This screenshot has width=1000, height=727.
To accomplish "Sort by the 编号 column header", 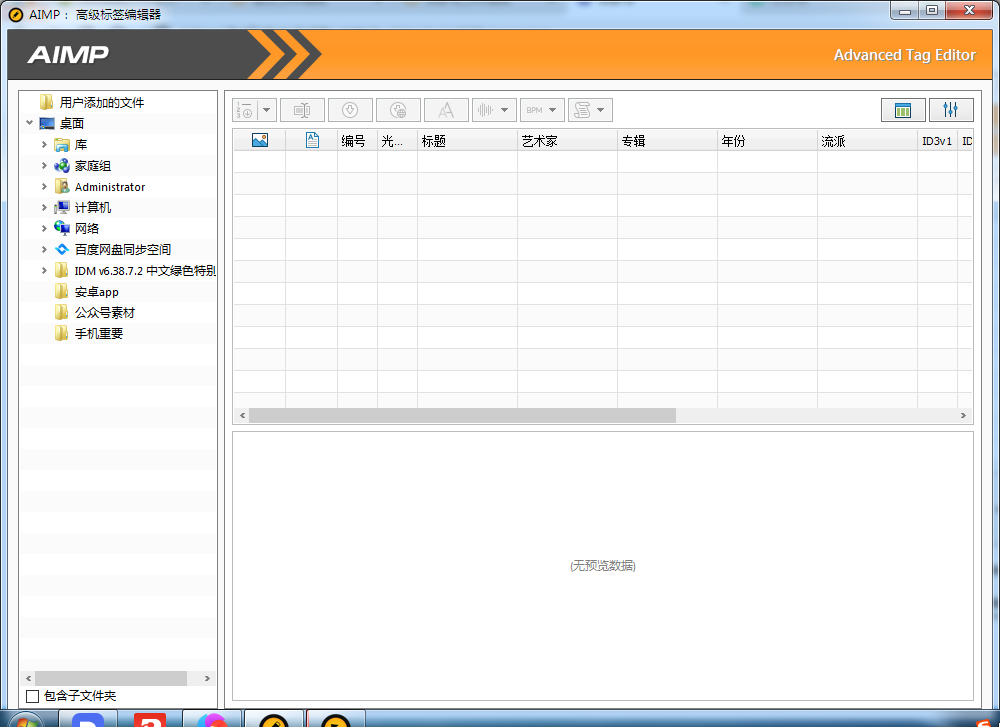I will (x=357, y=141).
